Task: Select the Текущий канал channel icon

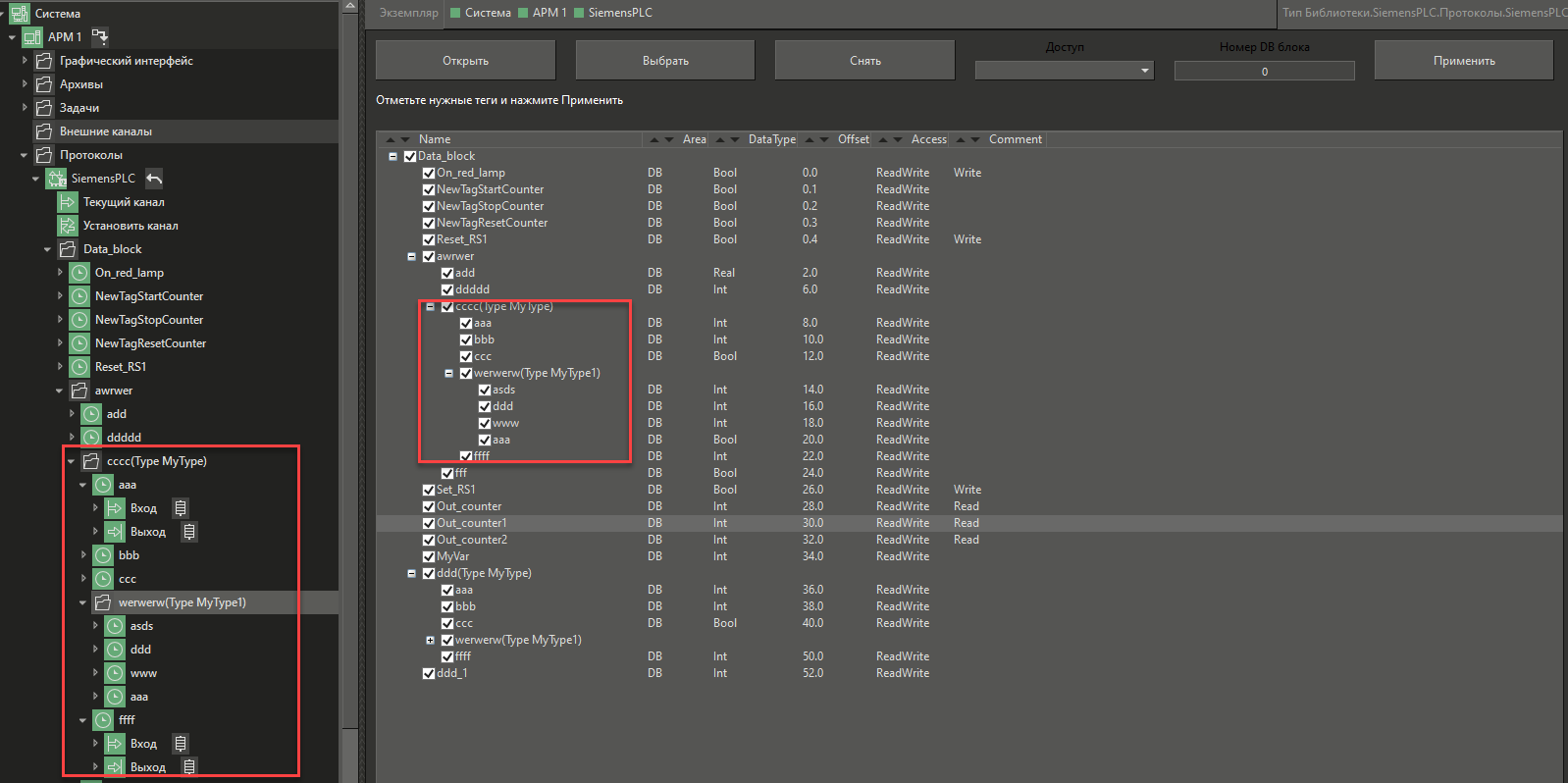Action: 68,202
